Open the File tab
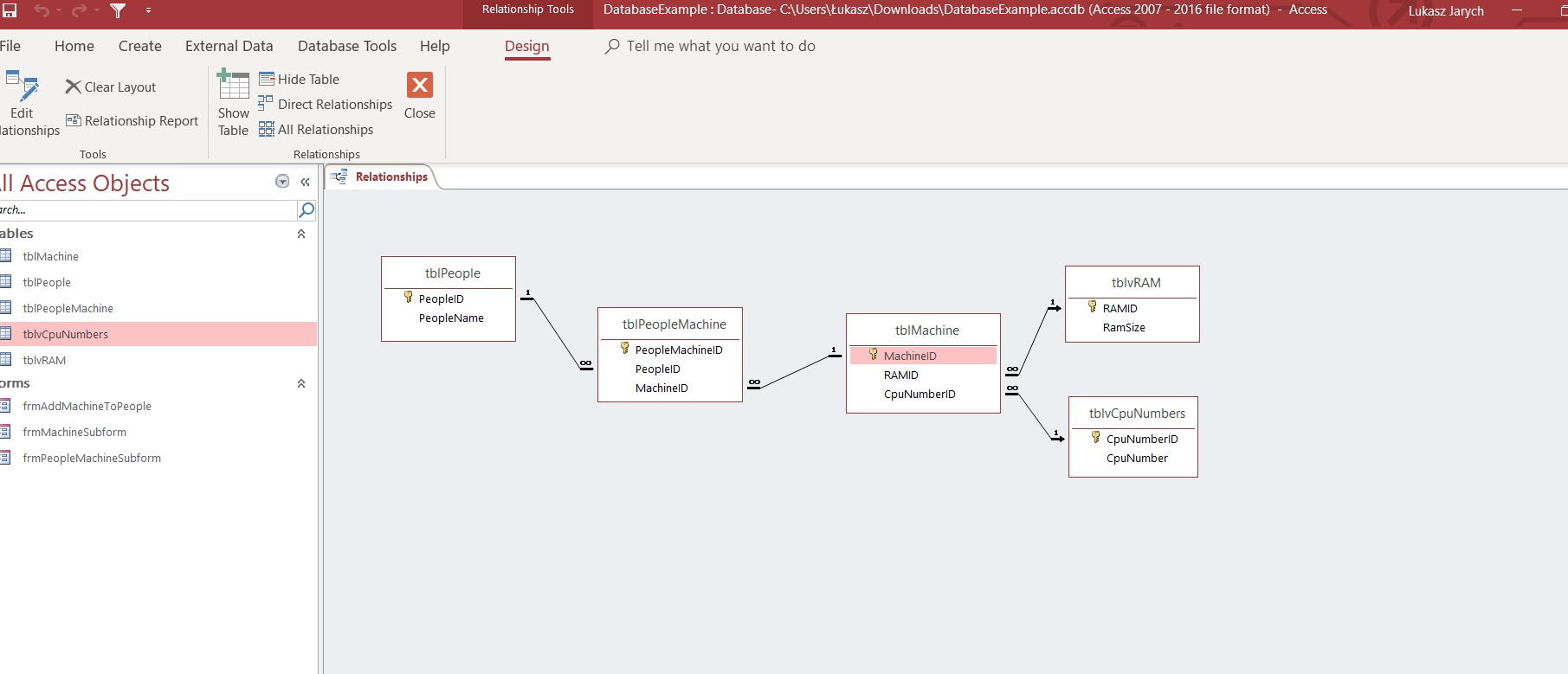 10,46
